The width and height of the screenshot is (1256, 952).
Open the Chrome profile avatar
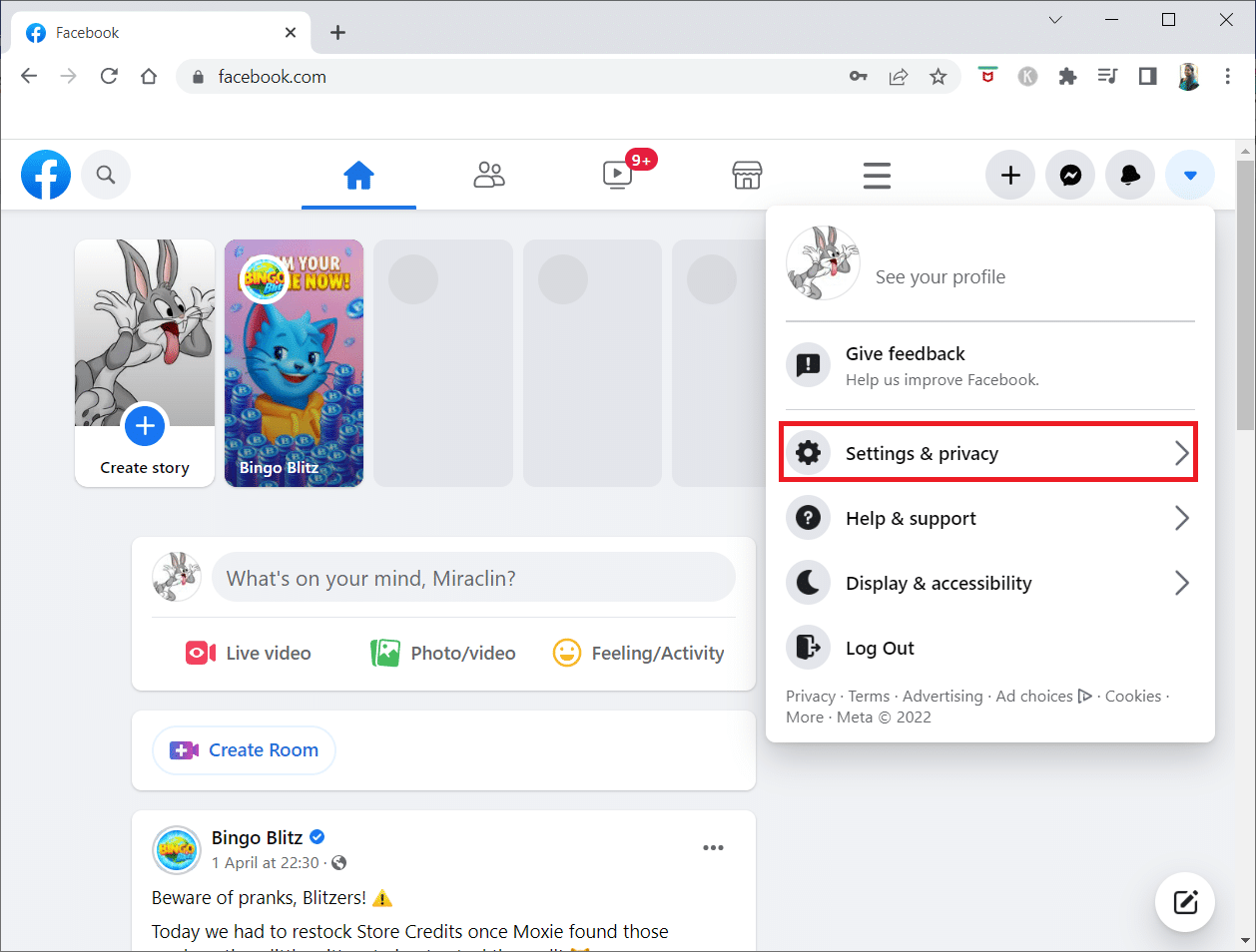click(x=1188, y=76)
